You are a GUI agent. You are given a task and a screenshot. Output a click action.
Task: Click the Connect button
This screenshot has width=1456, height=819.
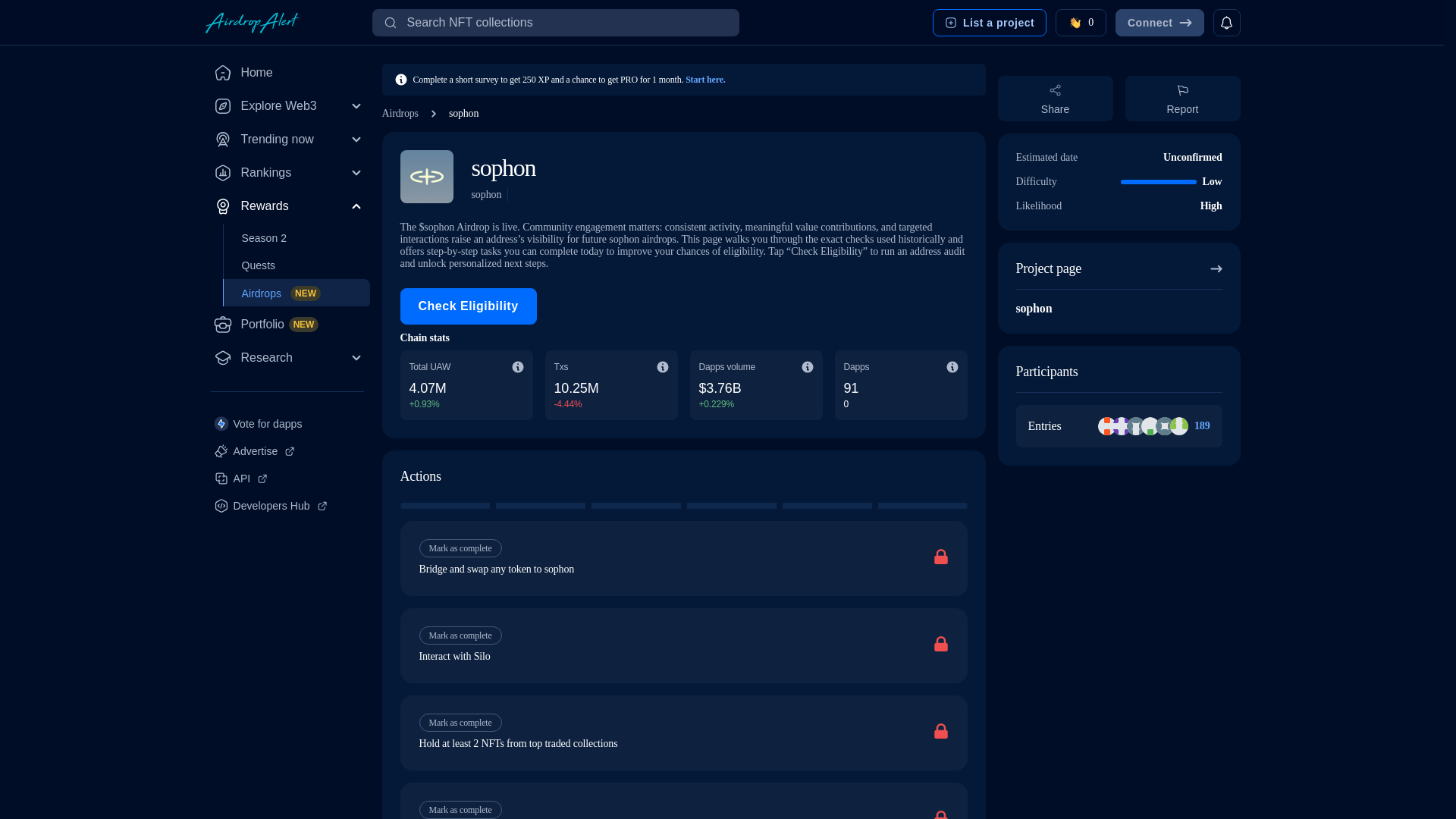[x=1159, y=23]
